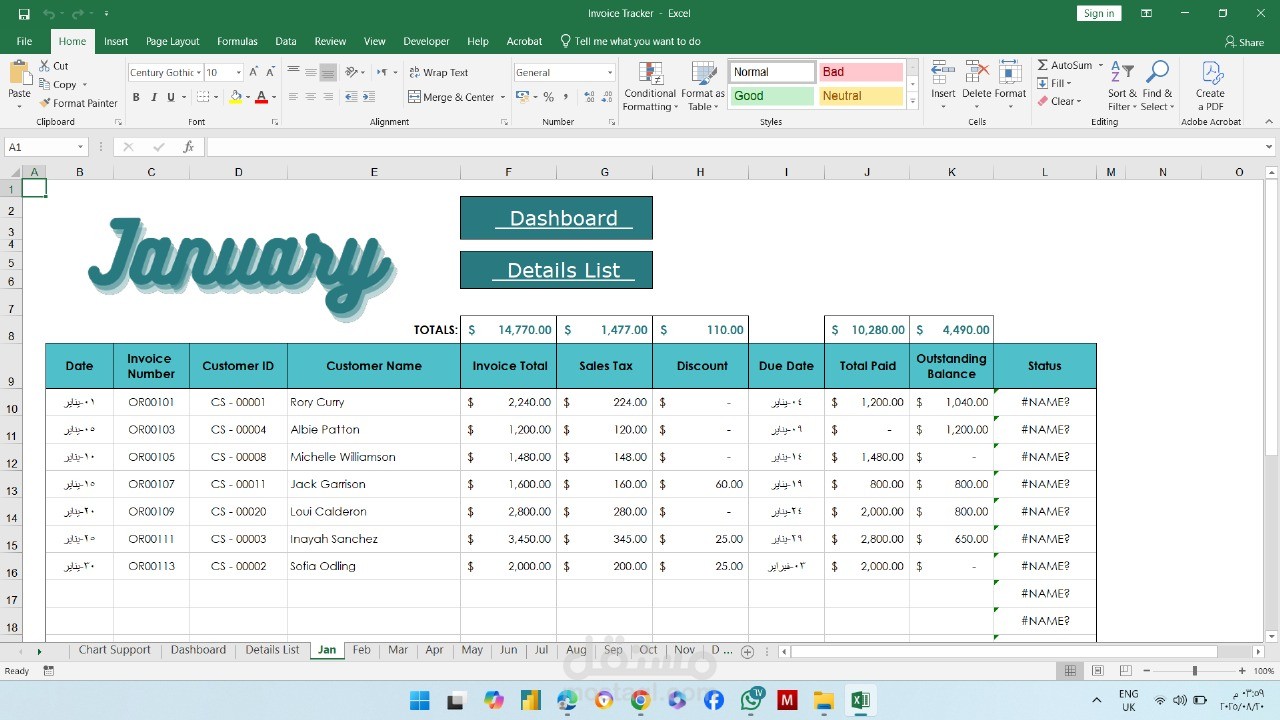Viewport: 1280px width, 720px height.
Task: Open Conditional Formatting icon in Styles
Action: [x=650, y=75]
